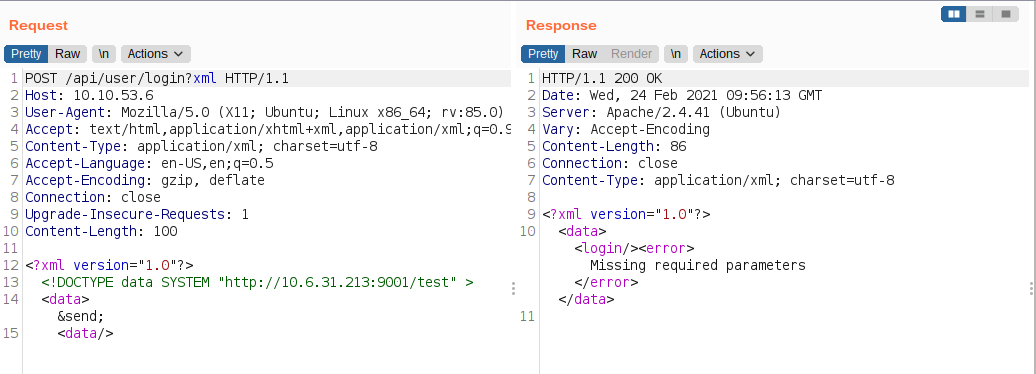Click the &send; entity line
Screen dimensions: 1036x374
tap(81, 316)
